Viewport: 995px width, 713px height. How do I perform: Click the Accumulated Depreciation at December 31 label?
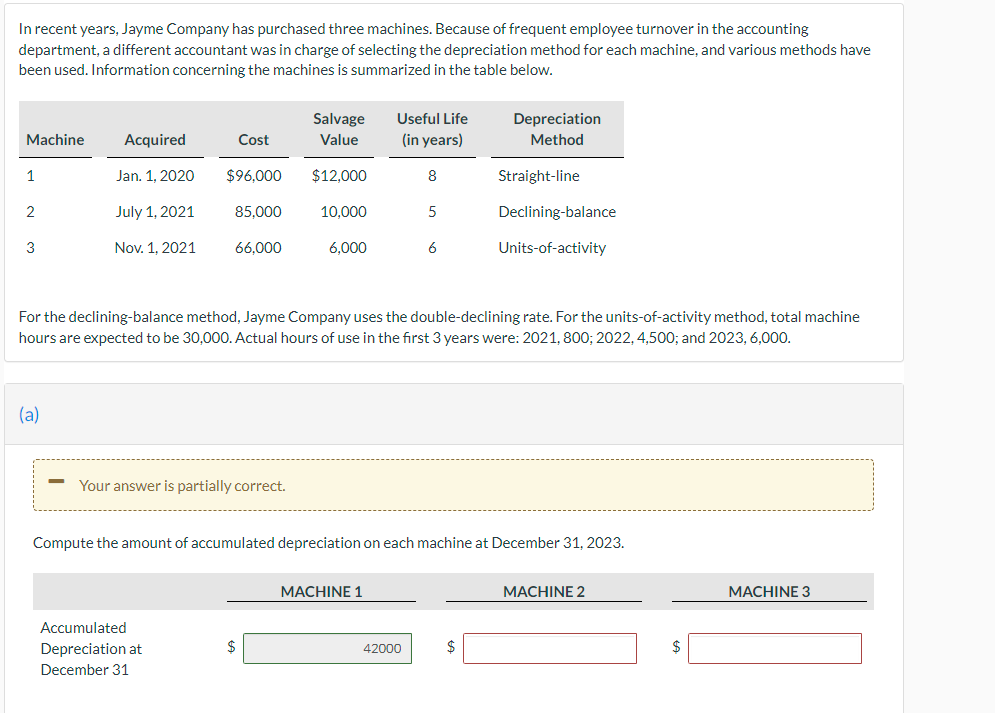(x=91, y=648)
